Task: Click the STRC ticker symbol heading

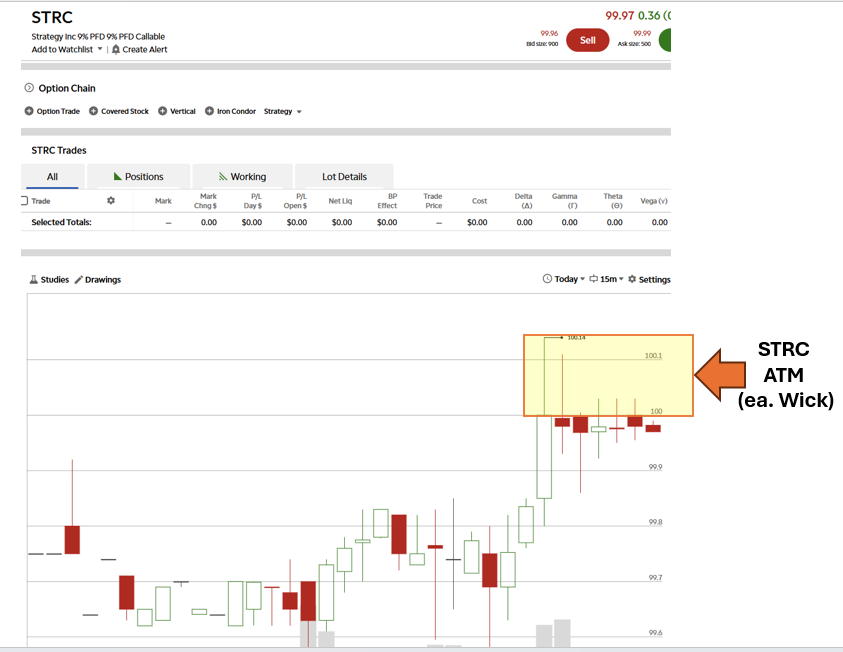Action: 52,18
